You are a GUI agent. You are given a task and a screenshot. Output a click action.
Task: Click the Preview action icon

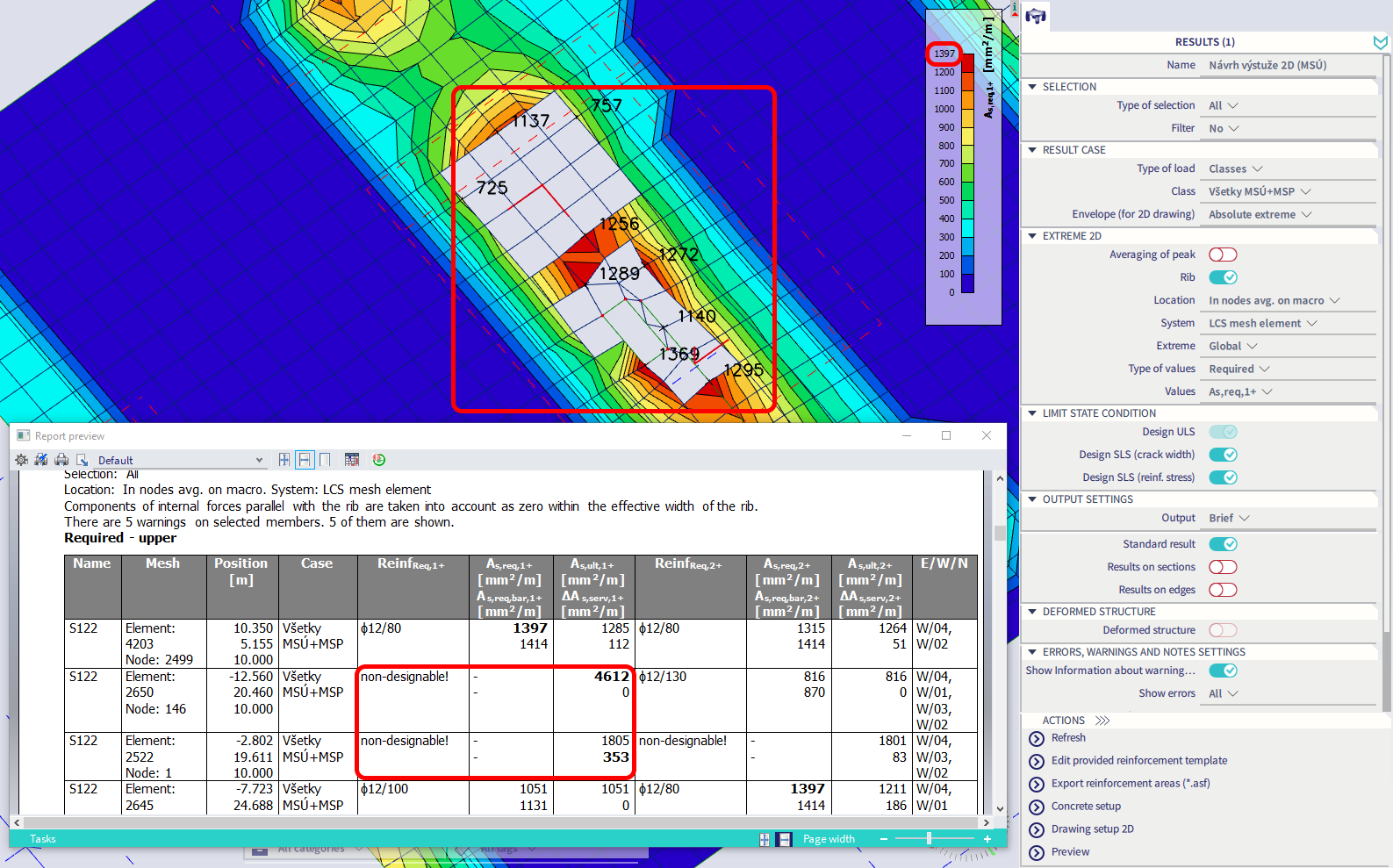1037,852
